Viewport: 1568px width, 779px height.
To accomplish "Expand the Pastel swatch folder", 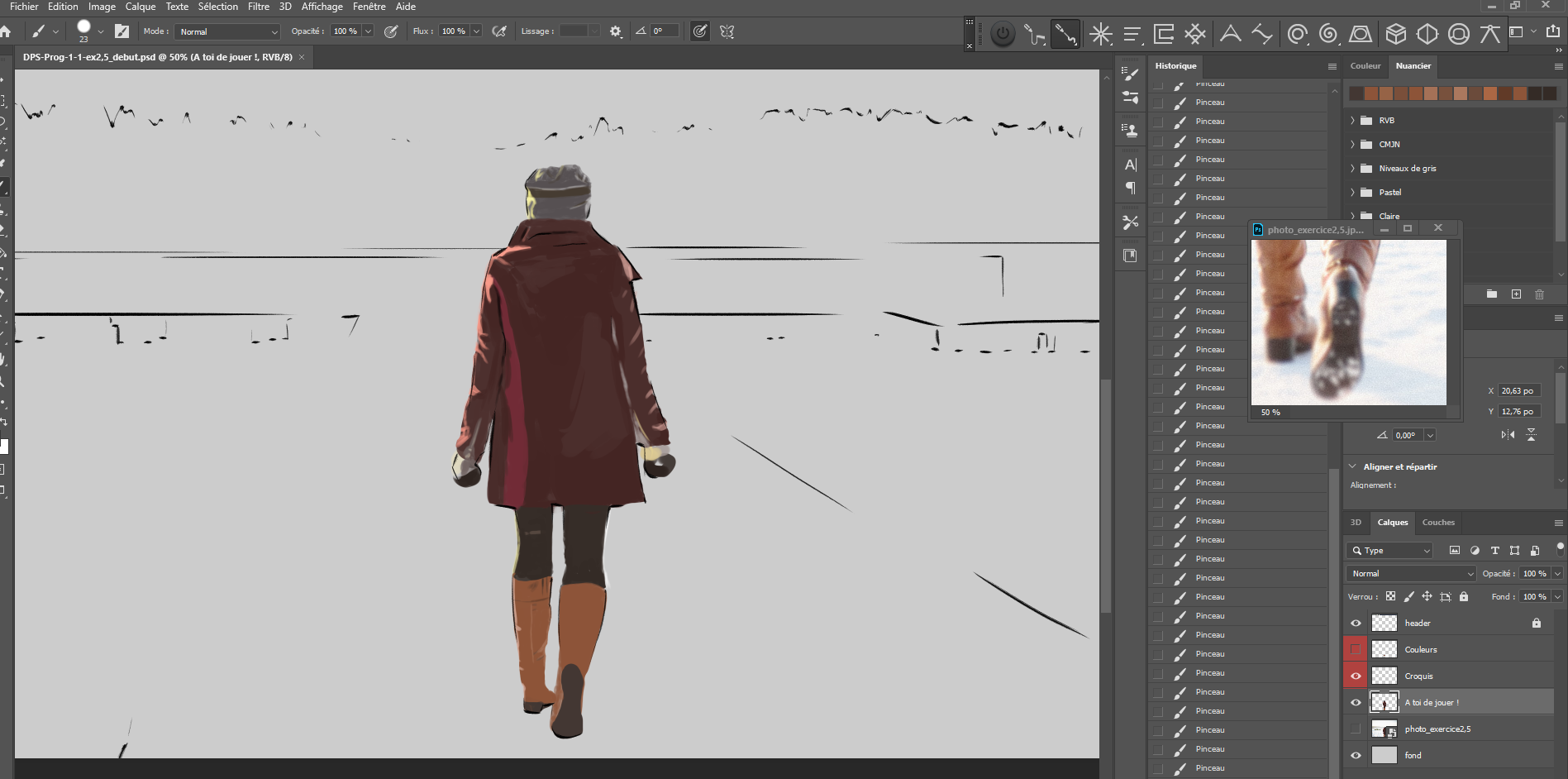I will tap(1353, 193).
